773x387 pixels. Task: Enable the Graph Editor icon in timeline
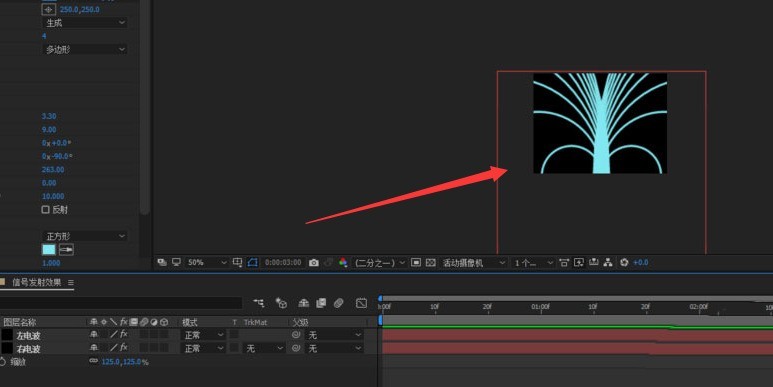361,303
